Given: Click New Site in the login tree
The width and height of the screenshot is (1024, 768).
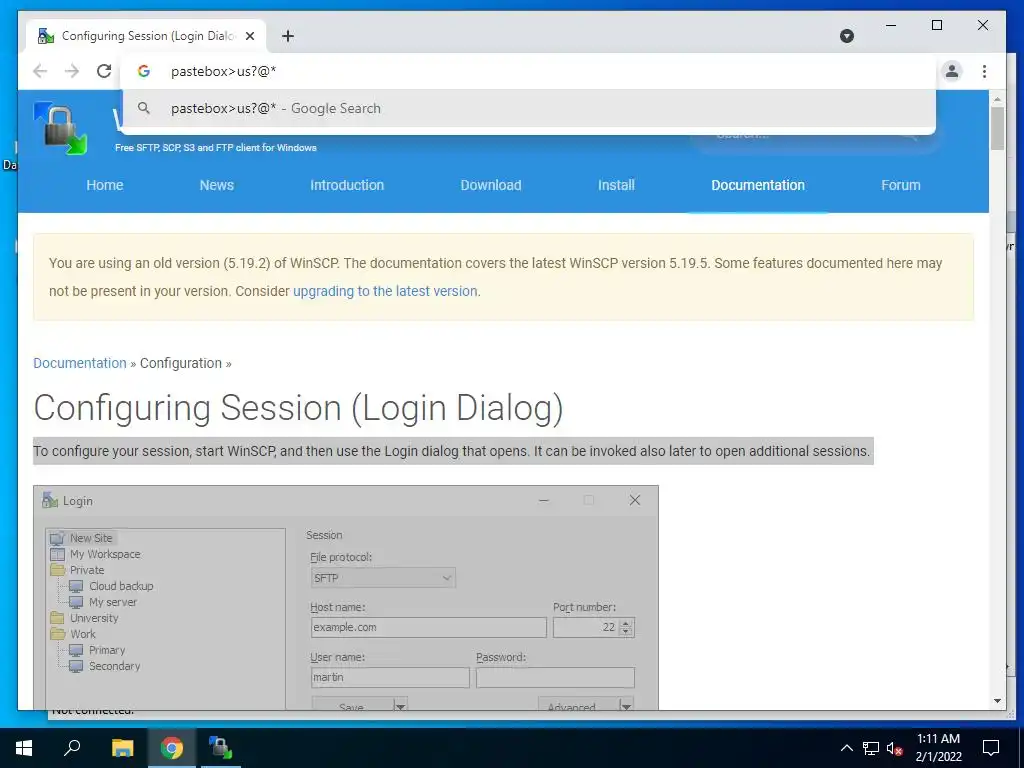Looking at the screenshot, I should click(91, 538).
